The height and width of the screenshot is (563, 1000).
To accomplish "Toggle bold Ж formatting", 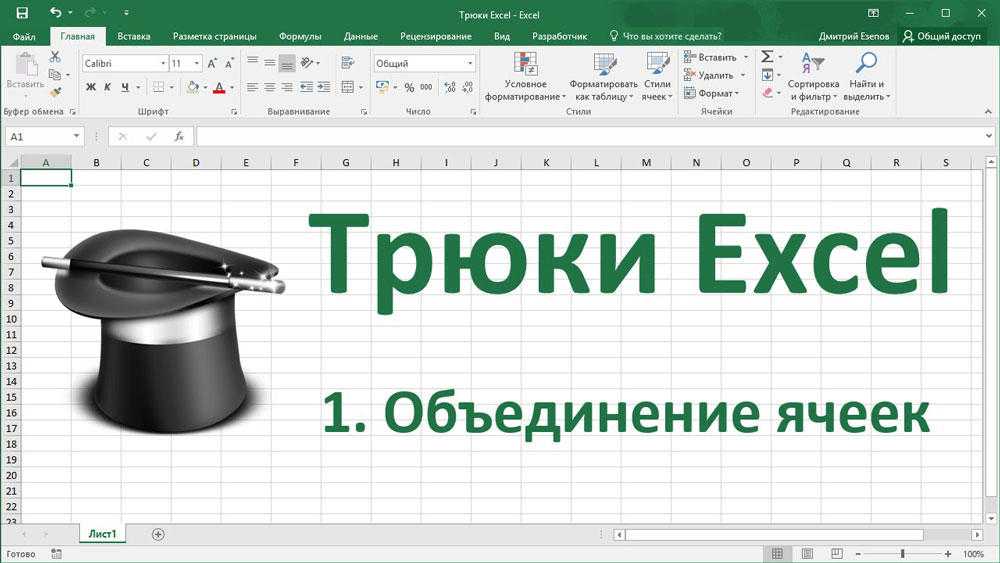I will click(x=91, y=88).
